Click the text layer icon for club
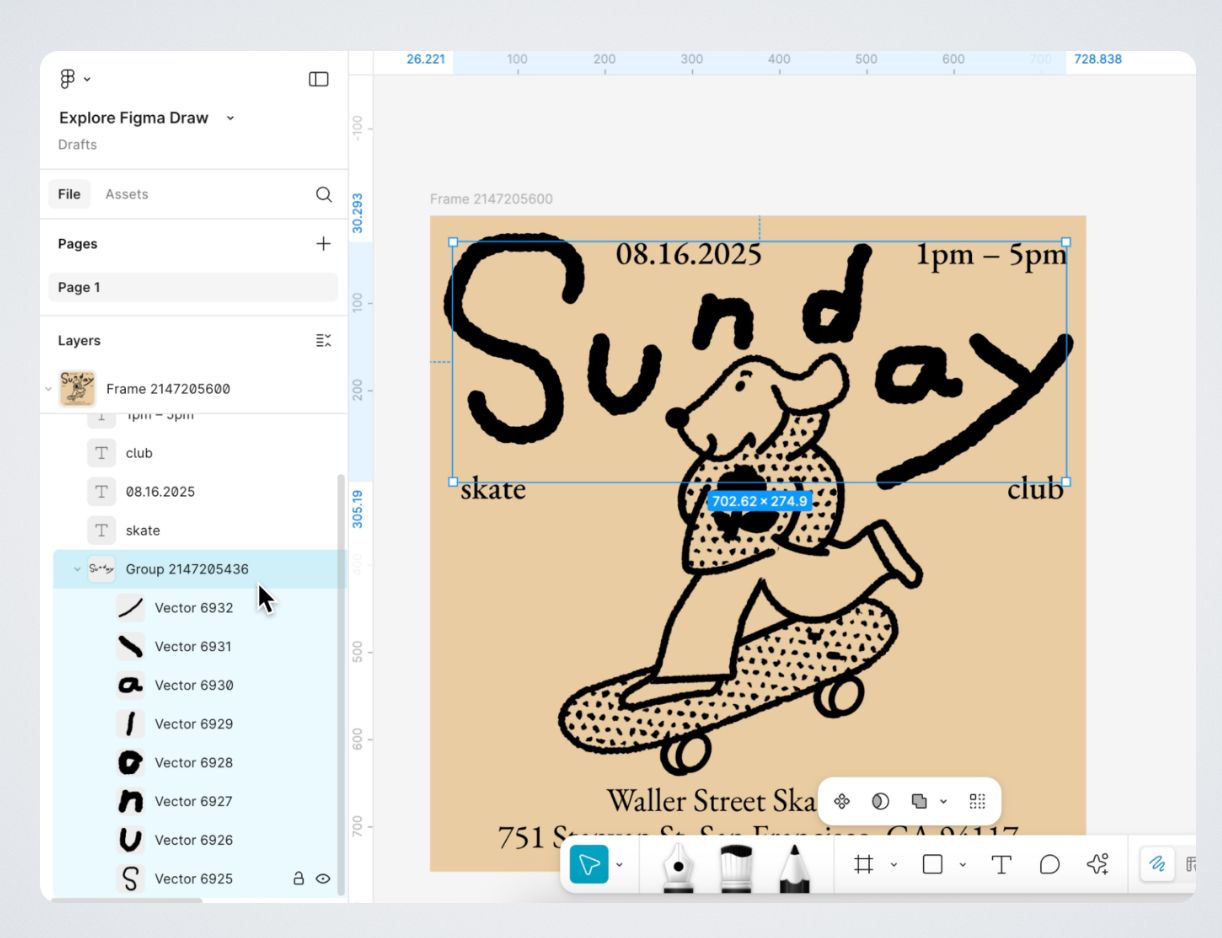The width and height of the screenshot is (1222, 938). [x=101, y=453]
